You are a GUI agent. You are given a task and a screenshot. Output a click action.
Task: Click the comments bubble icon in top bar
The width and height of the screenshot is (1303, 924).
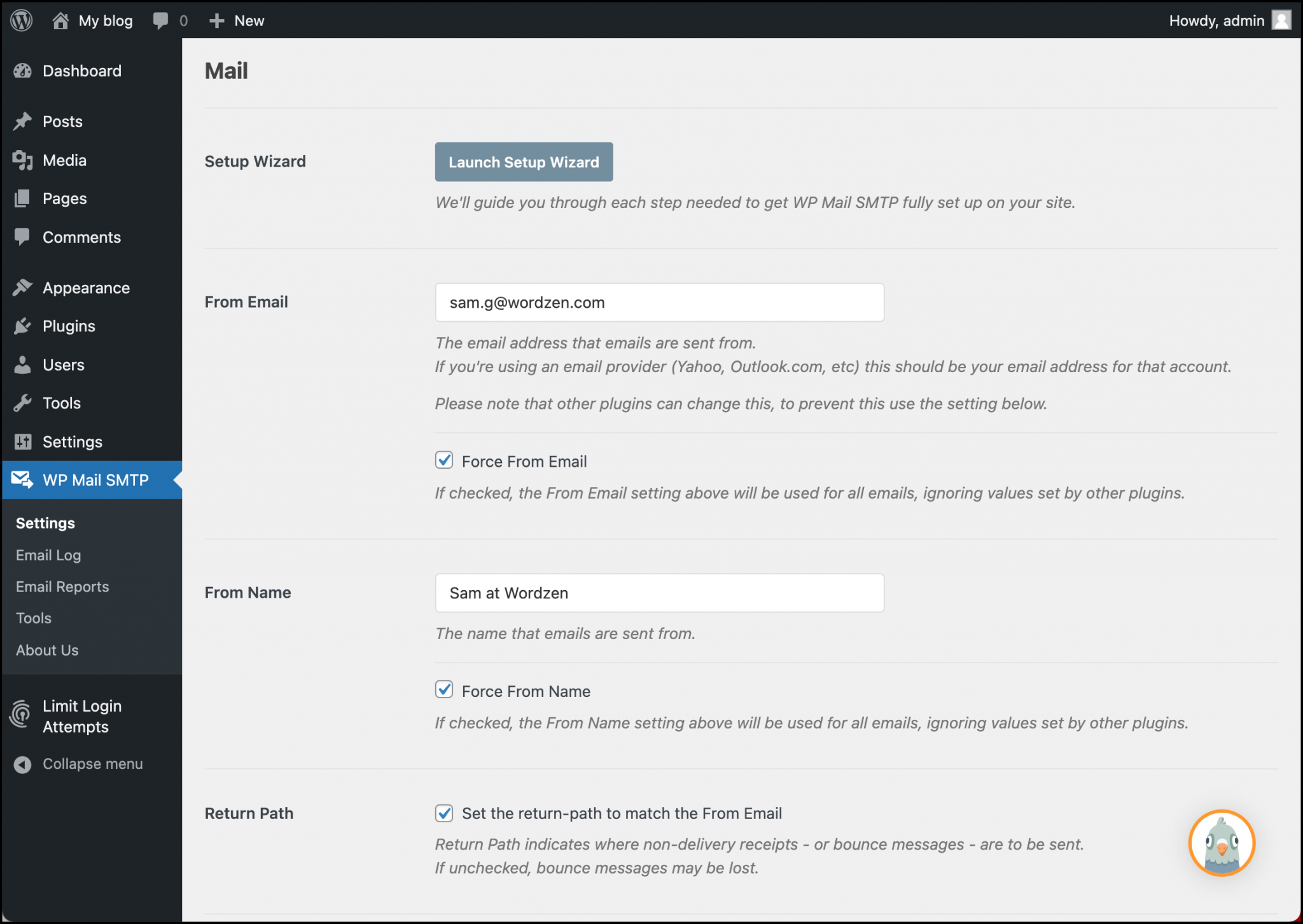tap(160, 20)
